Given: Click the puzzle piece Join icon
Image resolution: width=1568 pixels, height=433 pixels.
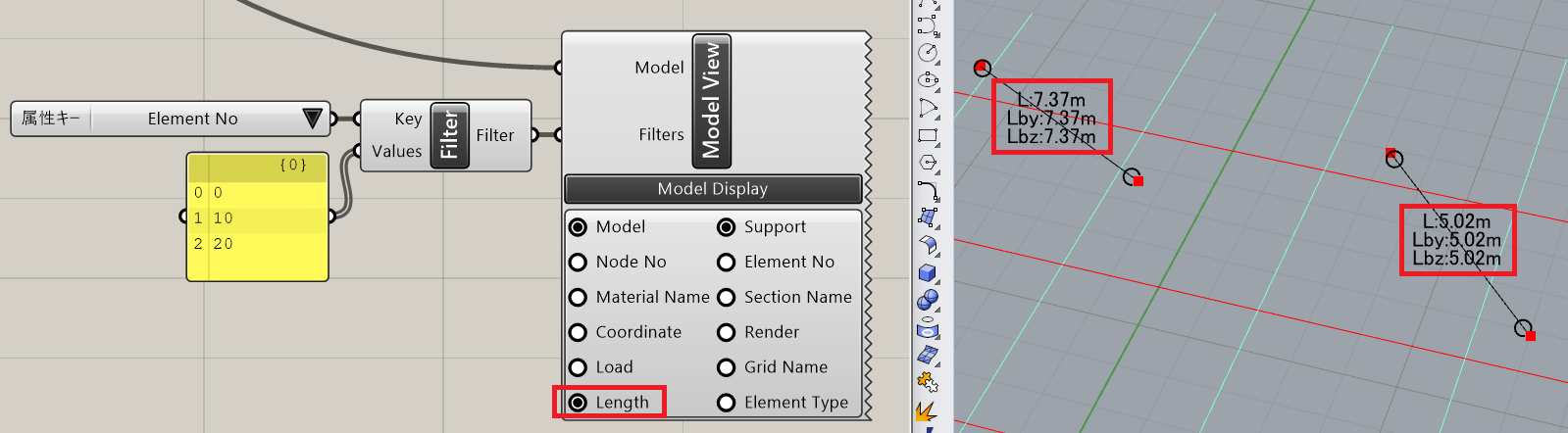Looking at the screenshot, I should click(927, 382).
